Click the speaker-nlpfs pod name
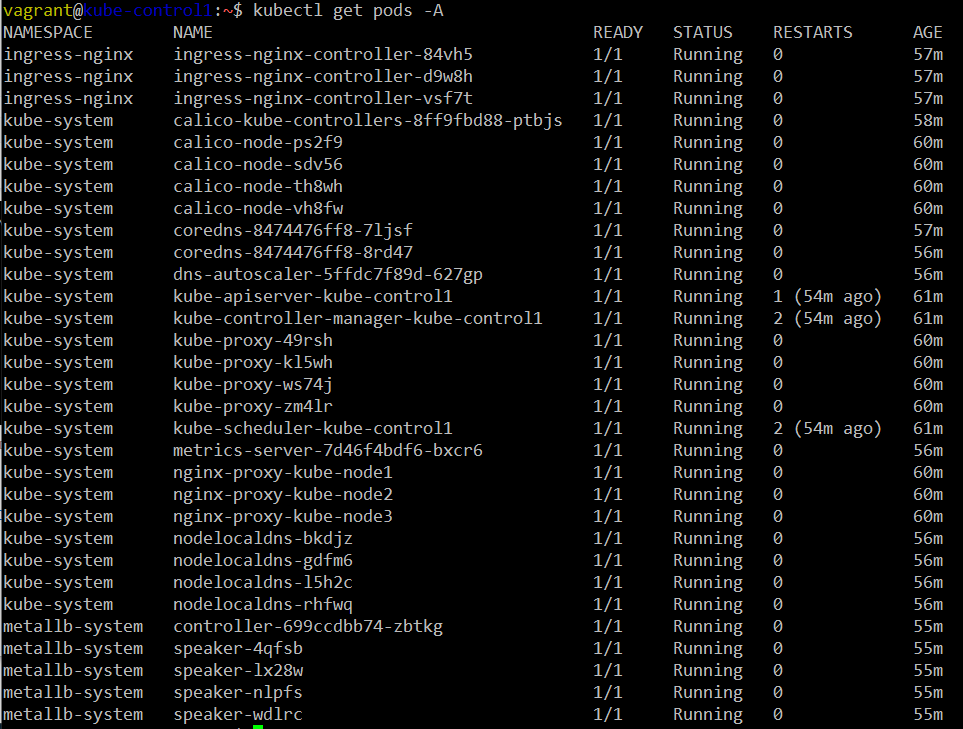This screenshot has width=963, height=729. click(x=238, y=693)
